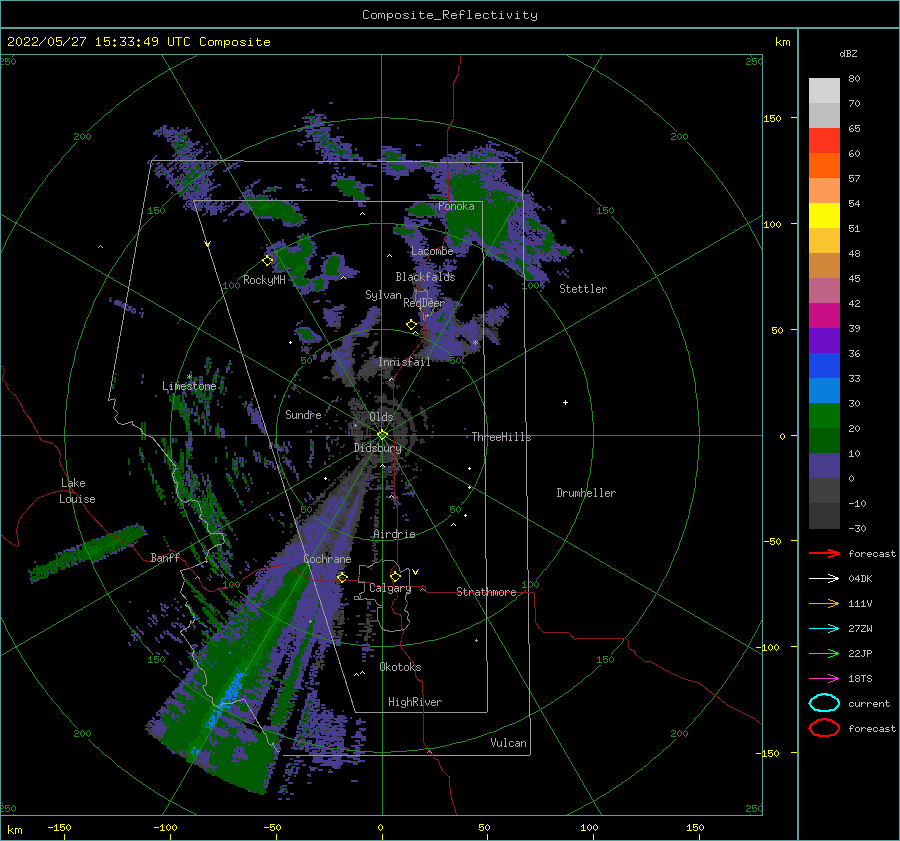Select the white 04DK arrow icon

pos(824,578)
